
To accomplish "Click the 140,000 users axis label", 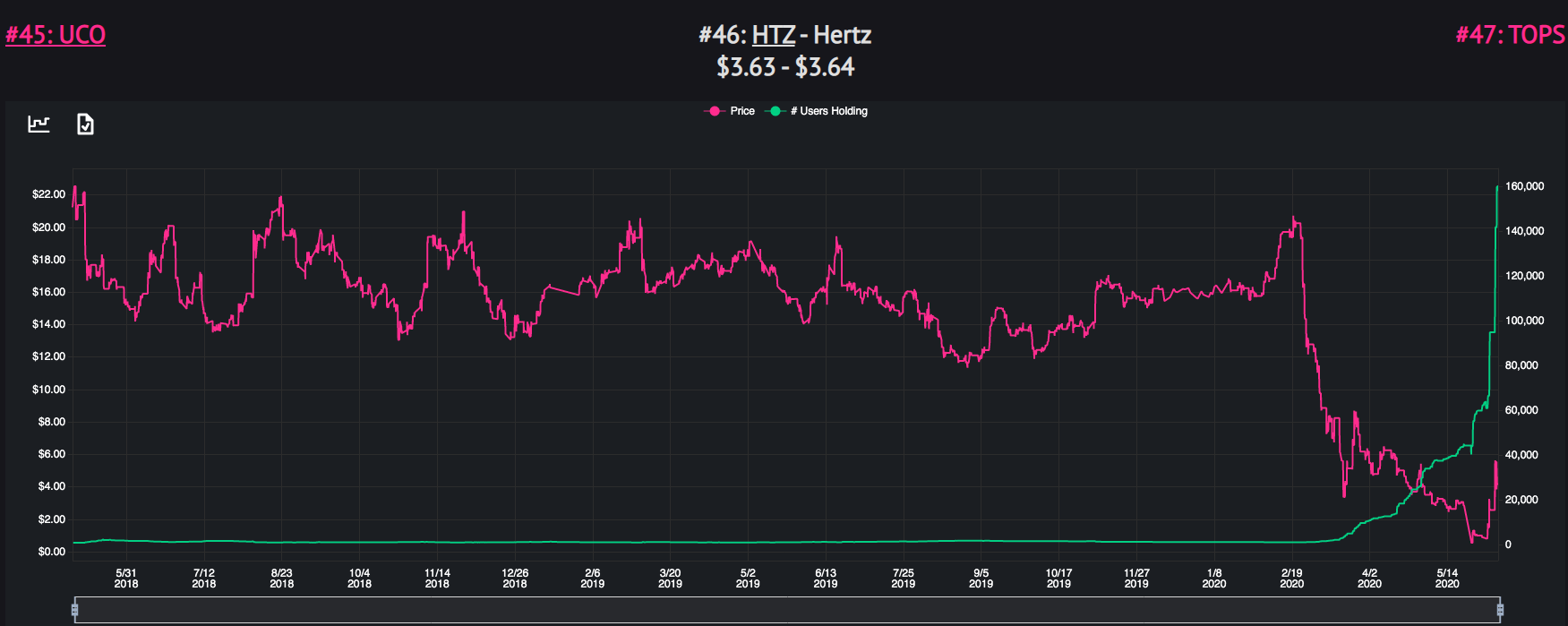I will [x=1525, y=231].
